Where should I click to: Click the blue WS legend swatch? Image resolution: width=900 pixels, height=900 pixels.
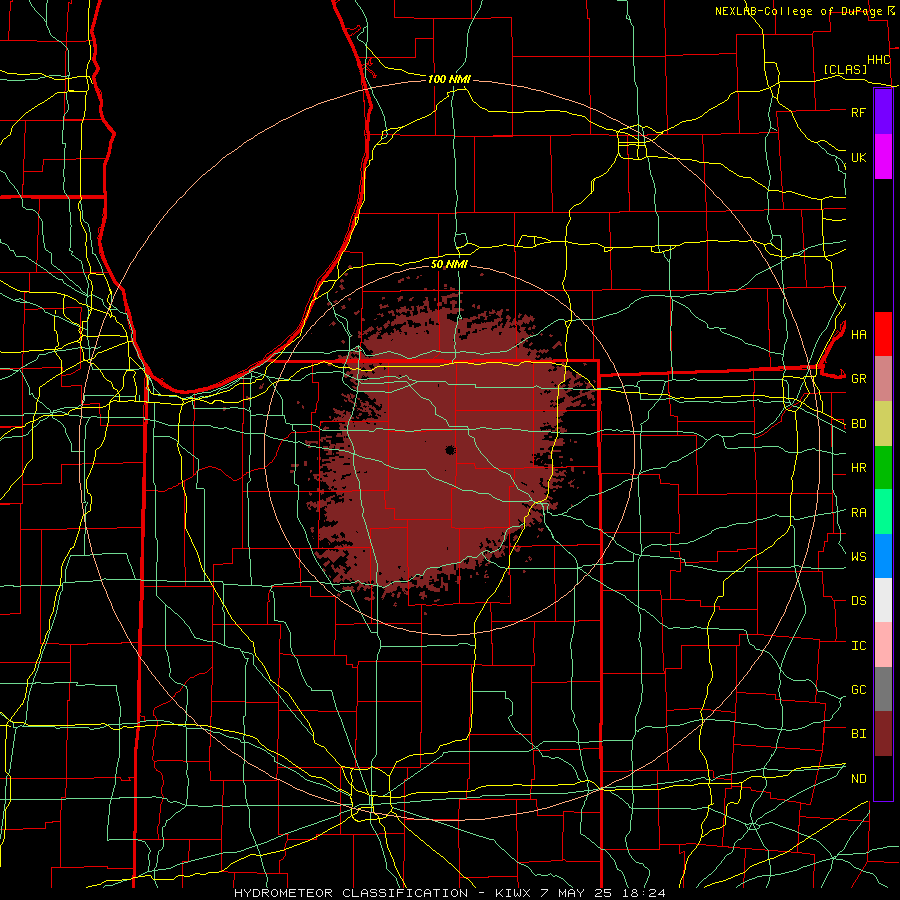(x=883, y=556)
